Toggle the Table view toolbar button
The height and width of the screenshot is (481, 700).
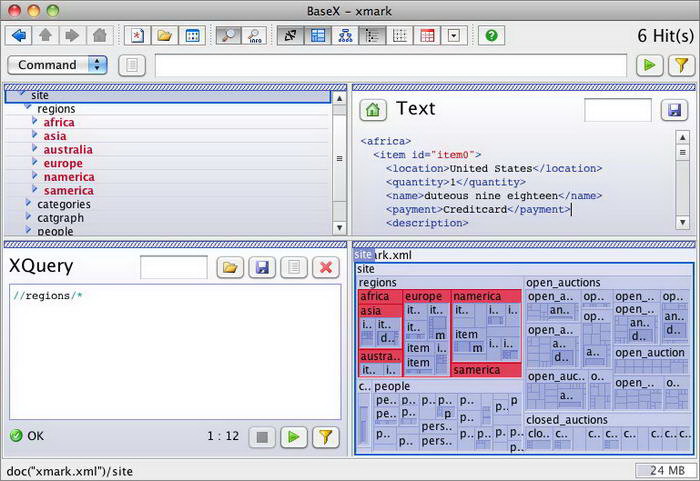coord(427,35)
